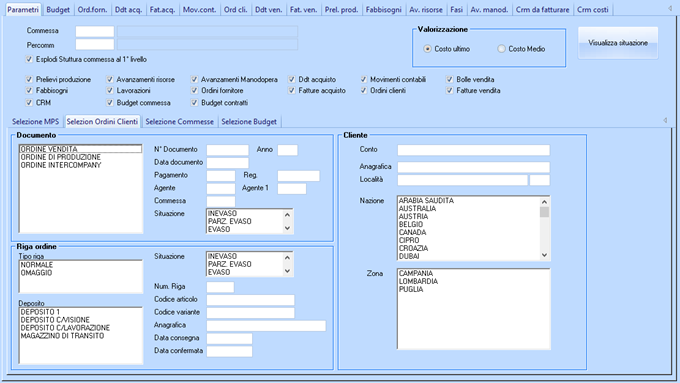Click up arrow of Riga ordine Situazione list
The width and height of the screenshot is (680, 383).
coord(288,258)
